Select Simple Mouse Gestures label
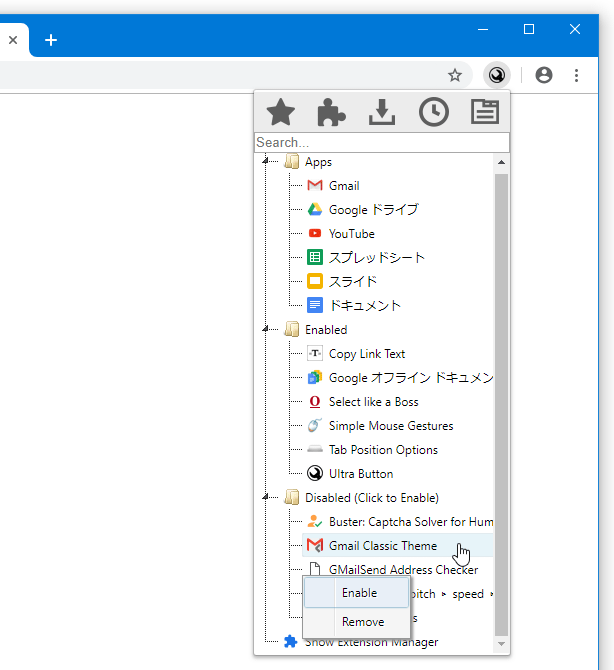614x670 pixels. point(391,426)
